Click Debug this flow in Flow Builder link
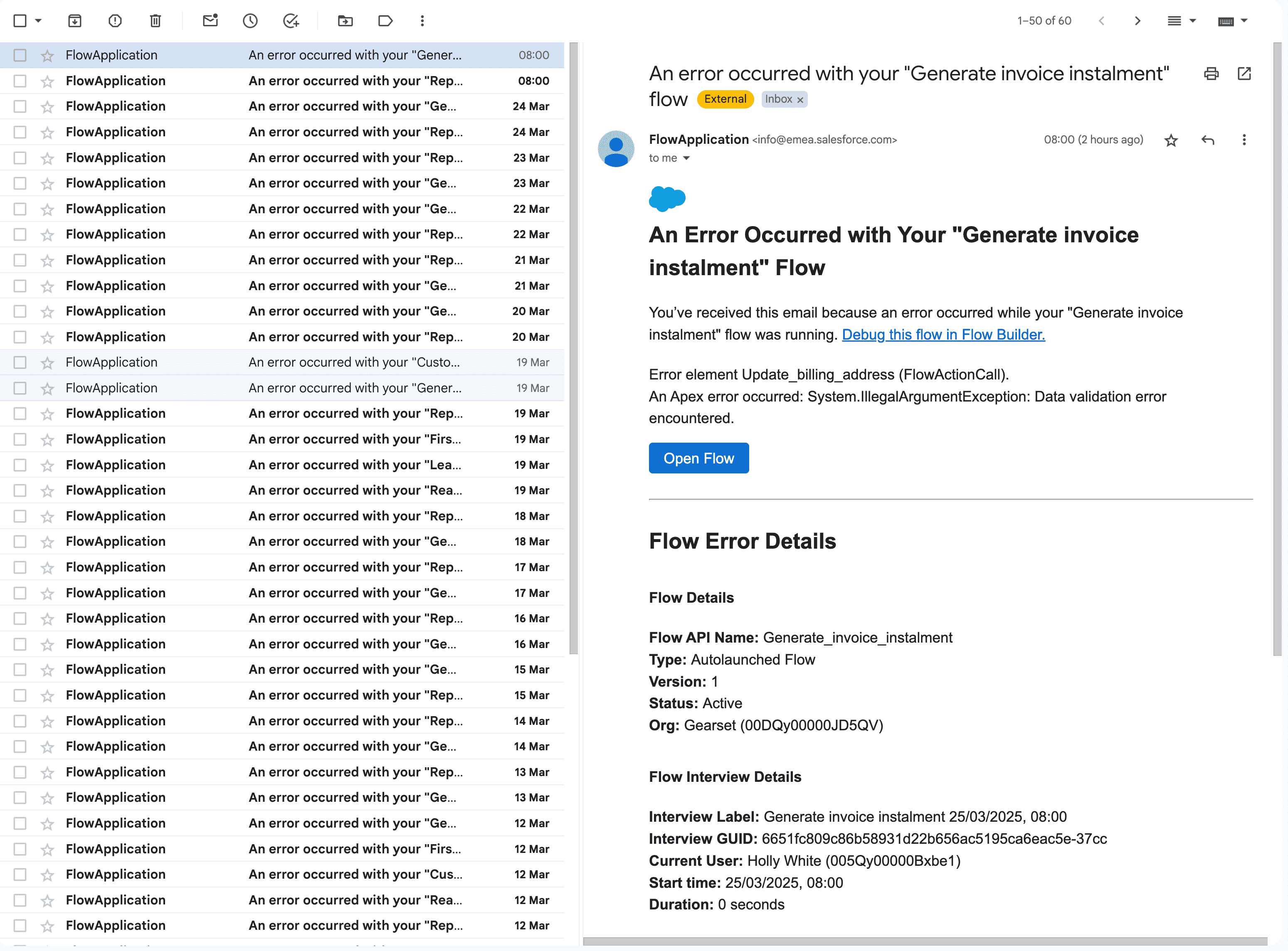 (x=943, y=335)
